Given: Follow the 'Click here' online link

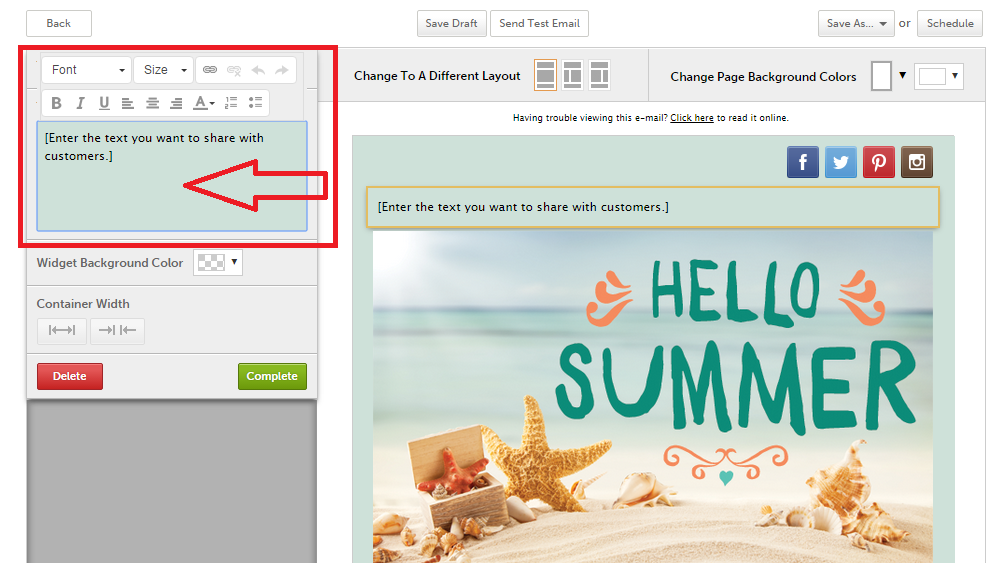Looking at the screenshot, I should coord(692,118).
